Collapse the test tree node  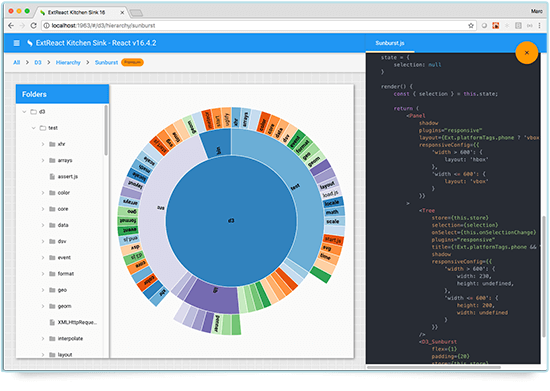point(34,128)
